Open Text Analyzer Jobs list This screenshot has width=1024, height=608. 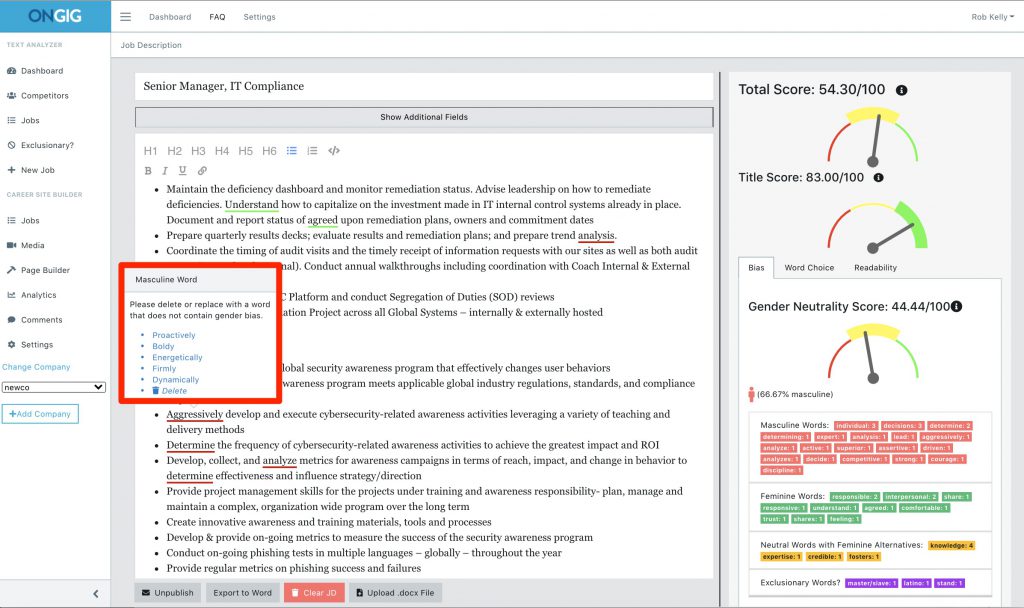(23, 120)
